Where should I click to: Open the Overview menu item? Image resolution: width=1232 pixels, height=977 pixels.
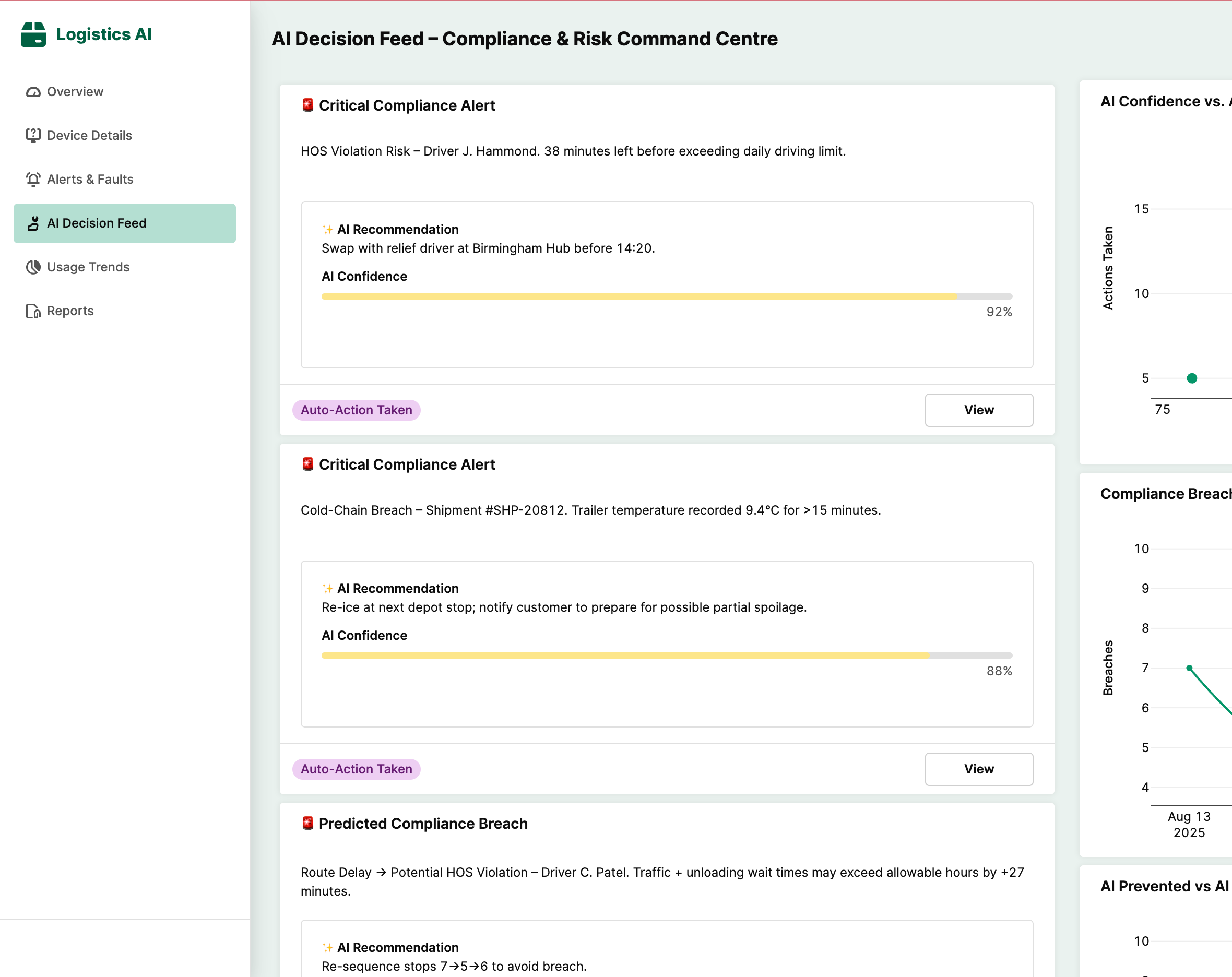(x=75, y=92)
